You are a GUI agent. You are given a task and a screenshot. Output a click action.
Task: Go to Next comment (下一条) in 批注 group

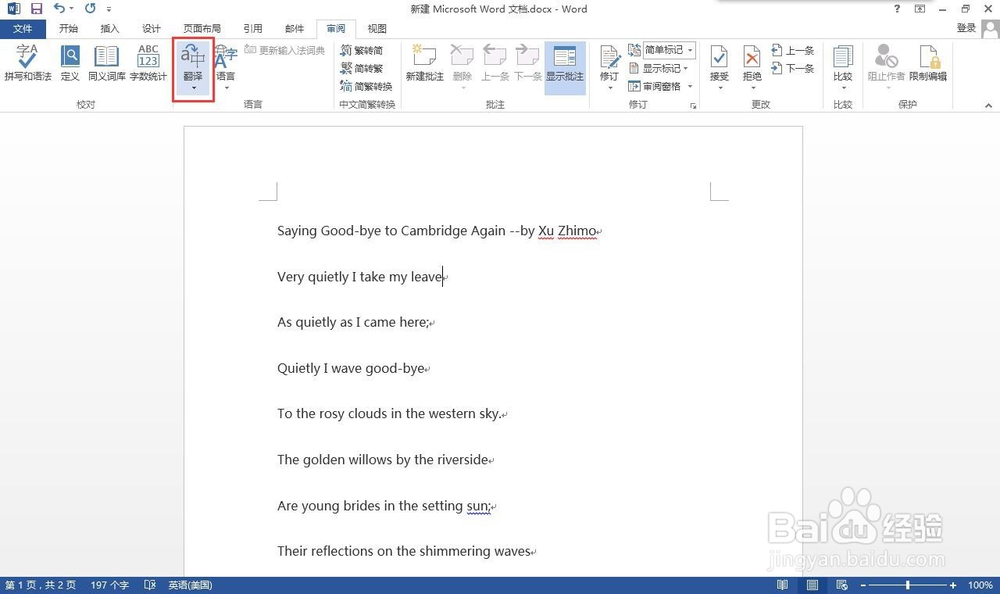tap(528, 63)
